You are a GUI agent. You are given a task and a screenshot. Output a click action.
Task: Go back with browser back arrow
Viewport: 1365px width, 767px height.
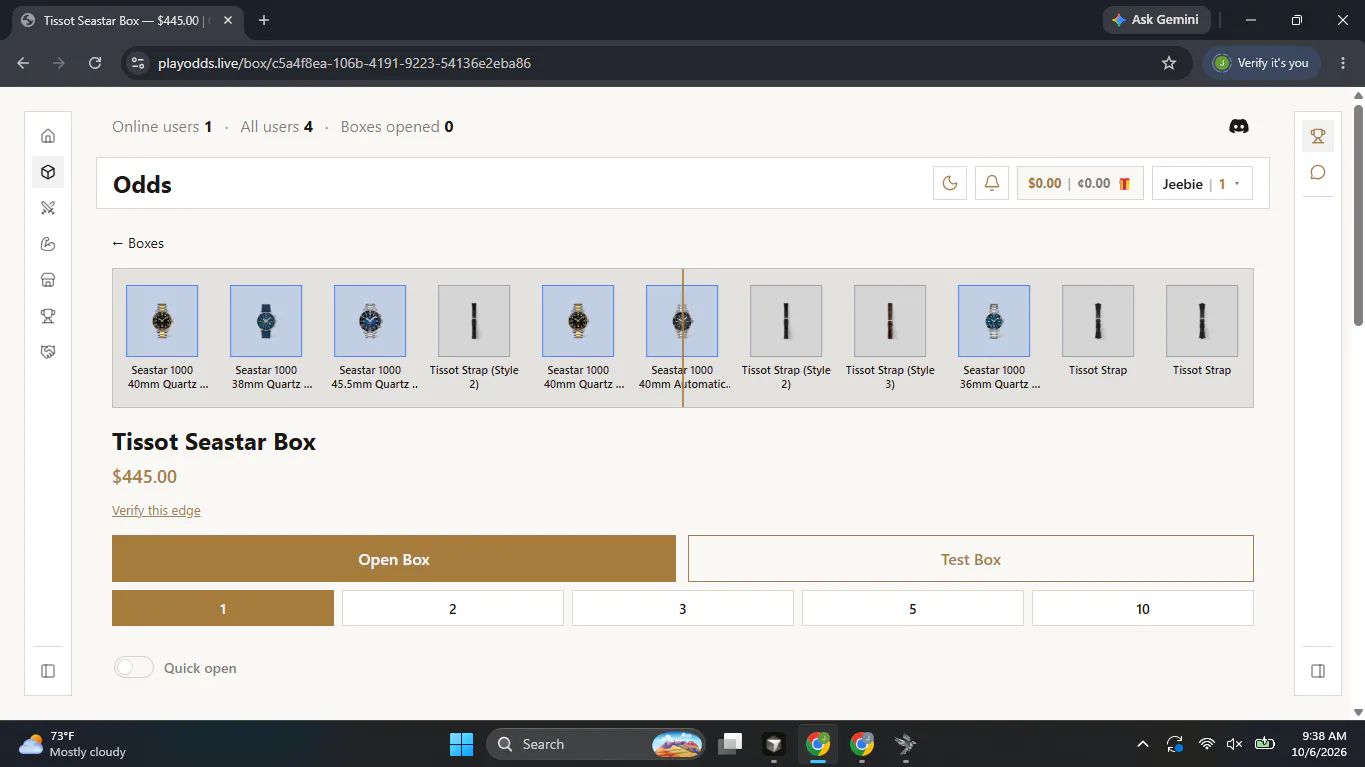(23, 63)
